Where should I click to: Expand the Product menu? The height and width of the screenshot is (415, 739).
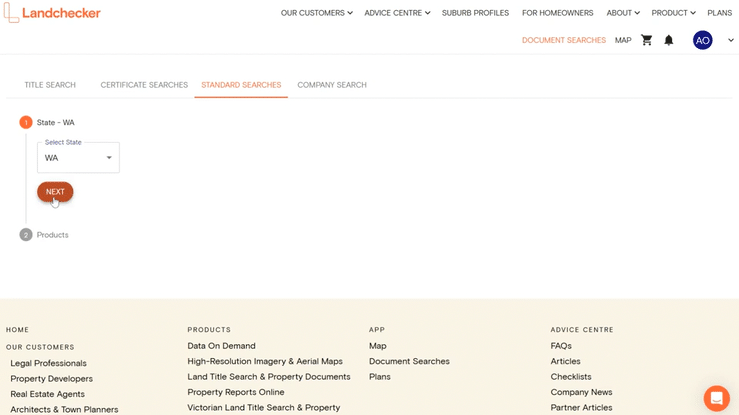point(673,13)
